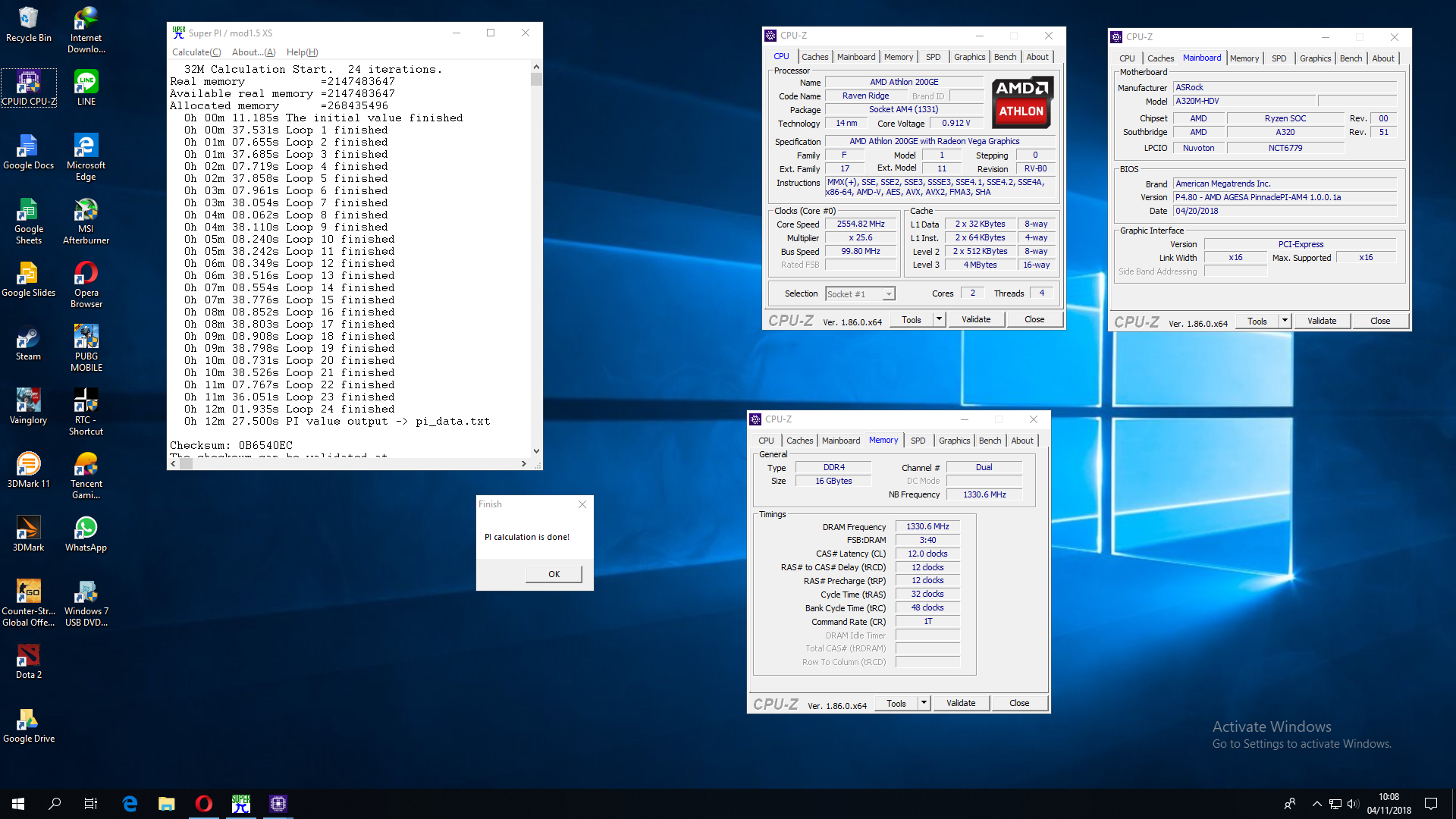Open WhatsApp desktop icon
1456x819 pixels.
click(x=86, y=534)
